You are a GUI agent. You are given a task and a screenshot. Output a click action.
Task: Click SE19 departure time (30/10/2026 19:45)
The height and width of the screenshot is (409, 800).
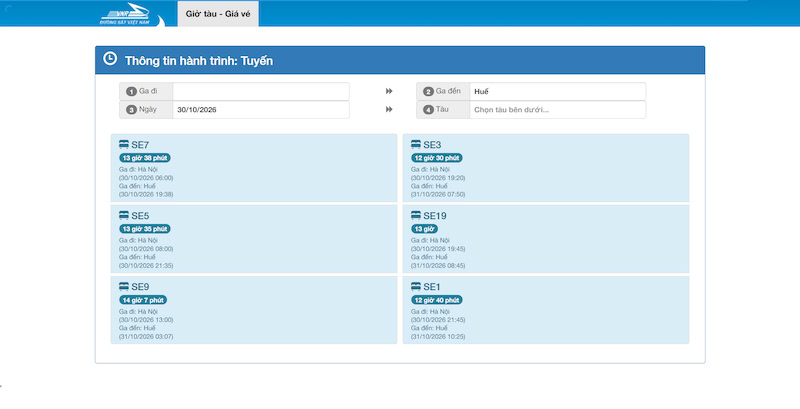(438, 249)
